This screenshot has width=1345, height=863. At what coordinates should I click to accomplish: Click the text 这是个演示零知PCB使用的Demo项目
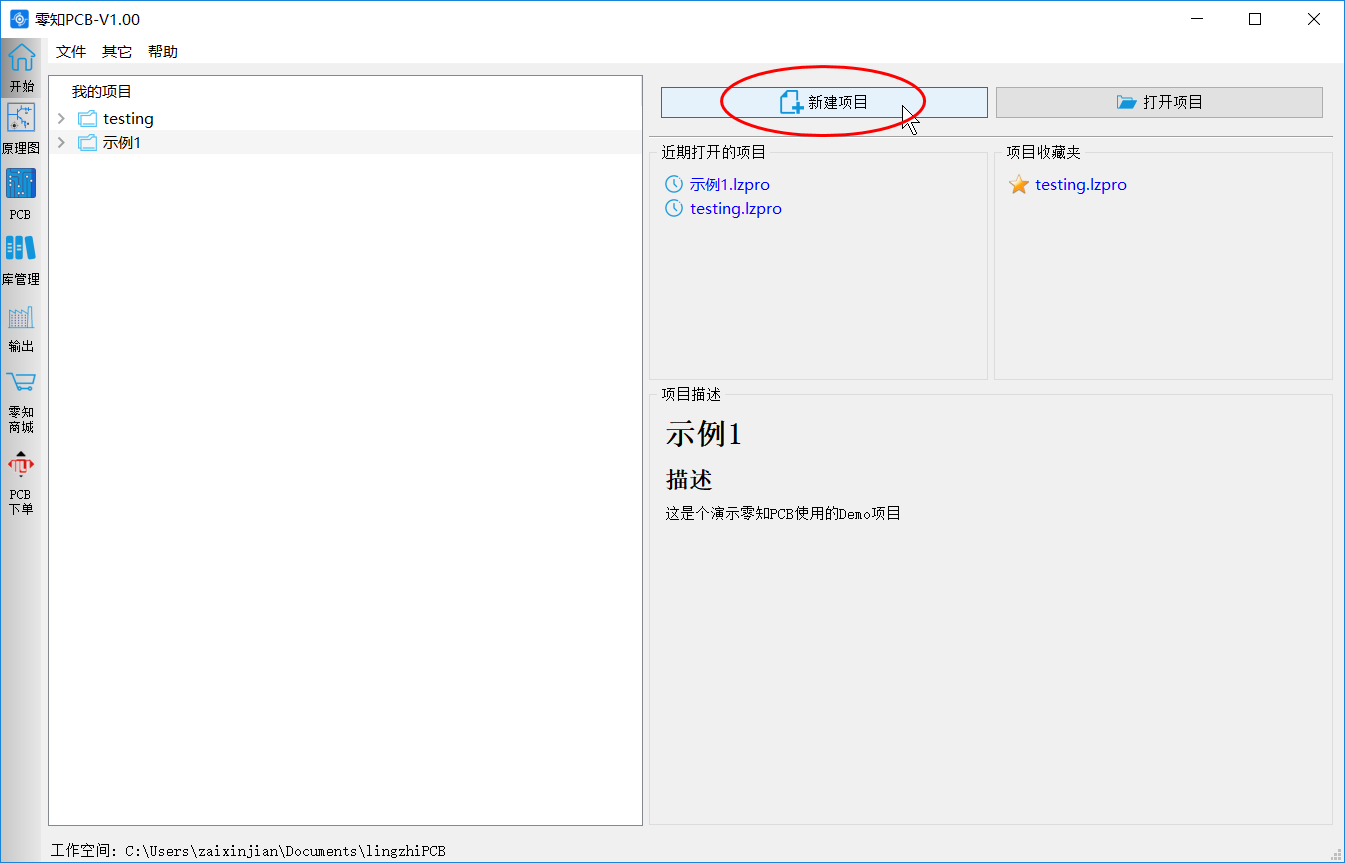coord(784,514)
